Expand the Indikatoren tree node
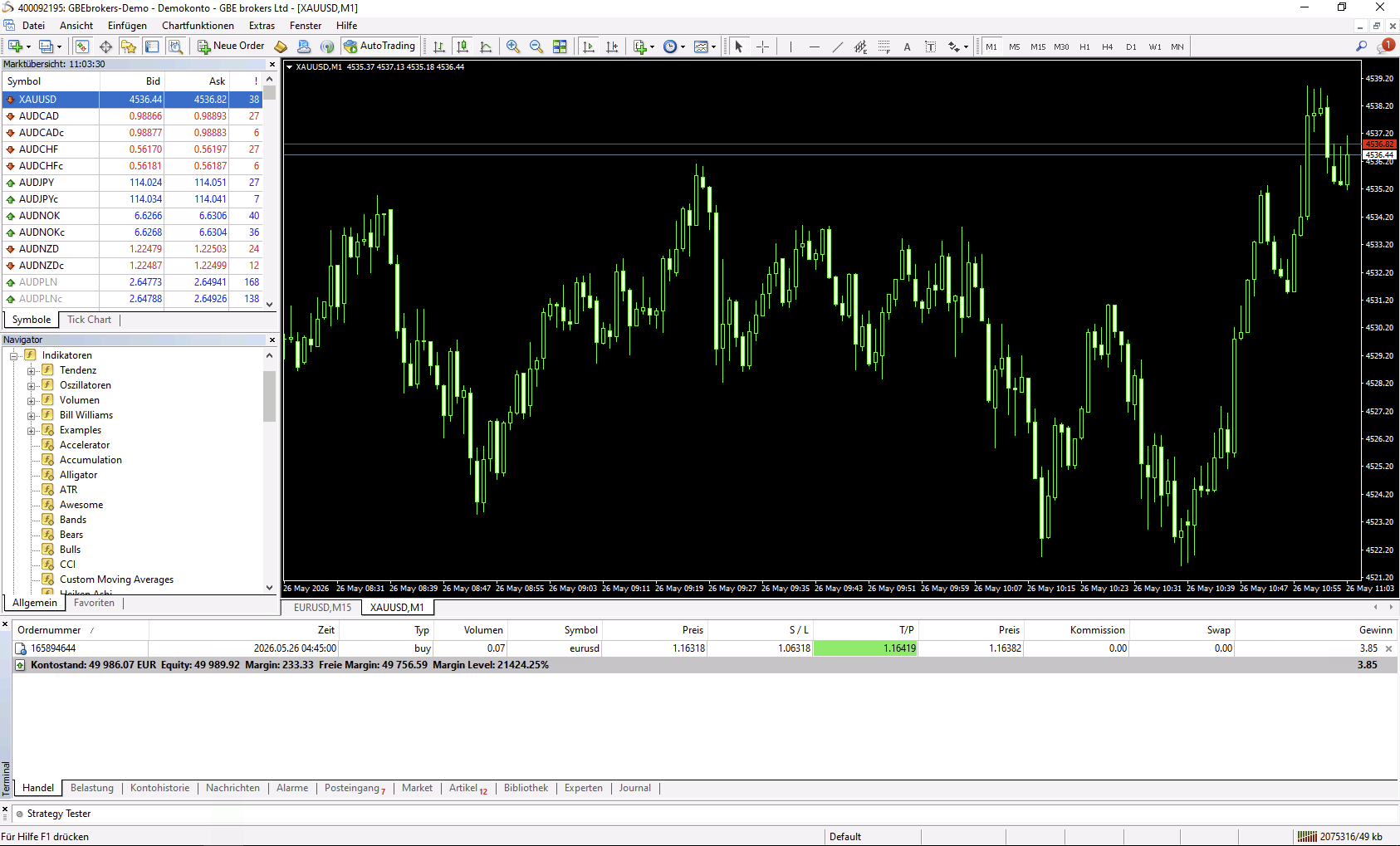The height and width of the screenshot is (846, 1400). (x=14, y=355)
